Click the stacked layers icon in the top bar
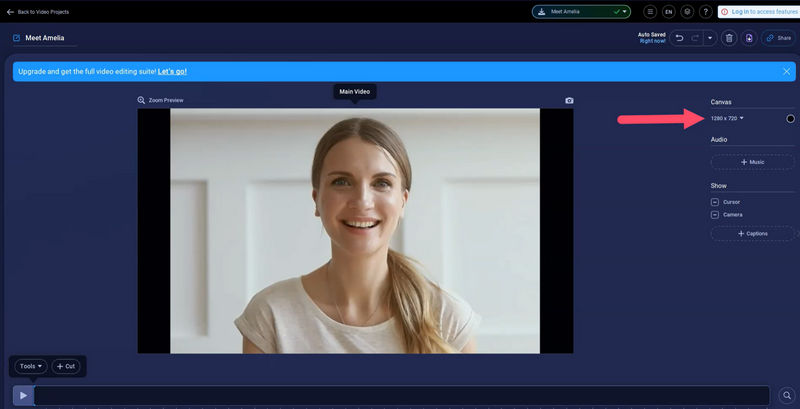 [687, 12]
